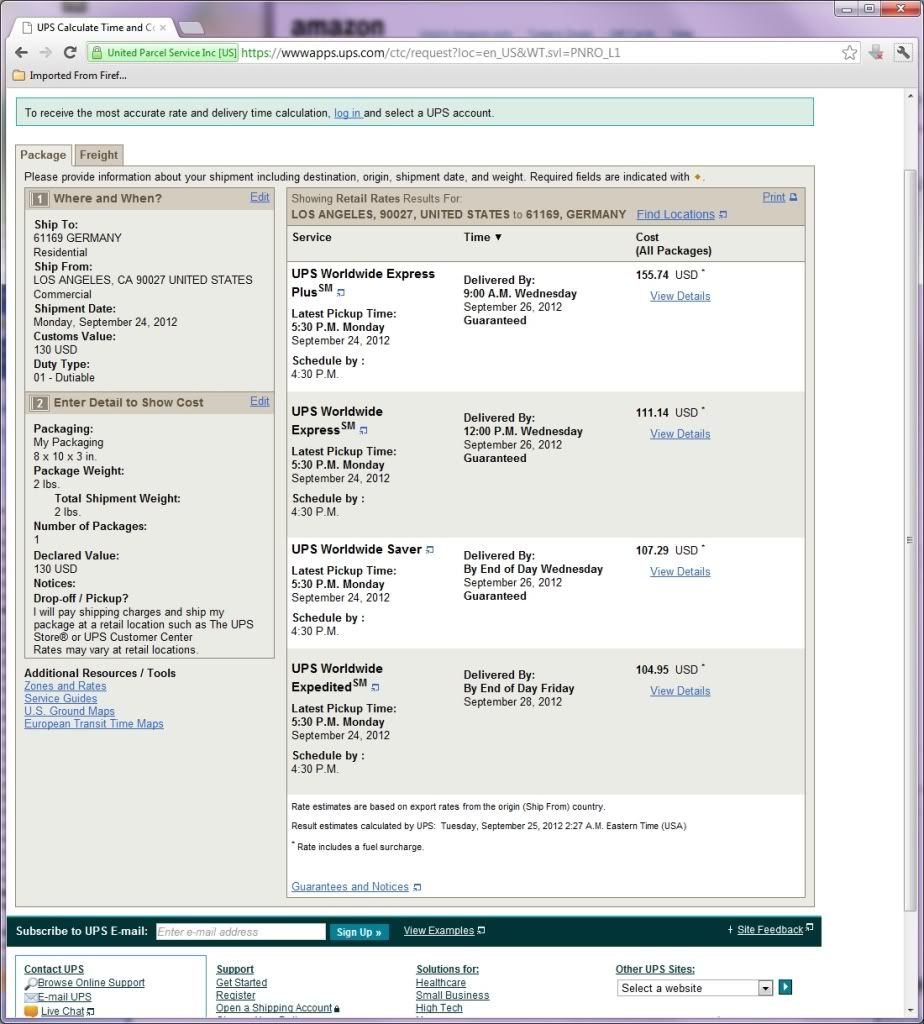
Task: View Details for the 155.74 USD rate
Action: coord(680,296)
